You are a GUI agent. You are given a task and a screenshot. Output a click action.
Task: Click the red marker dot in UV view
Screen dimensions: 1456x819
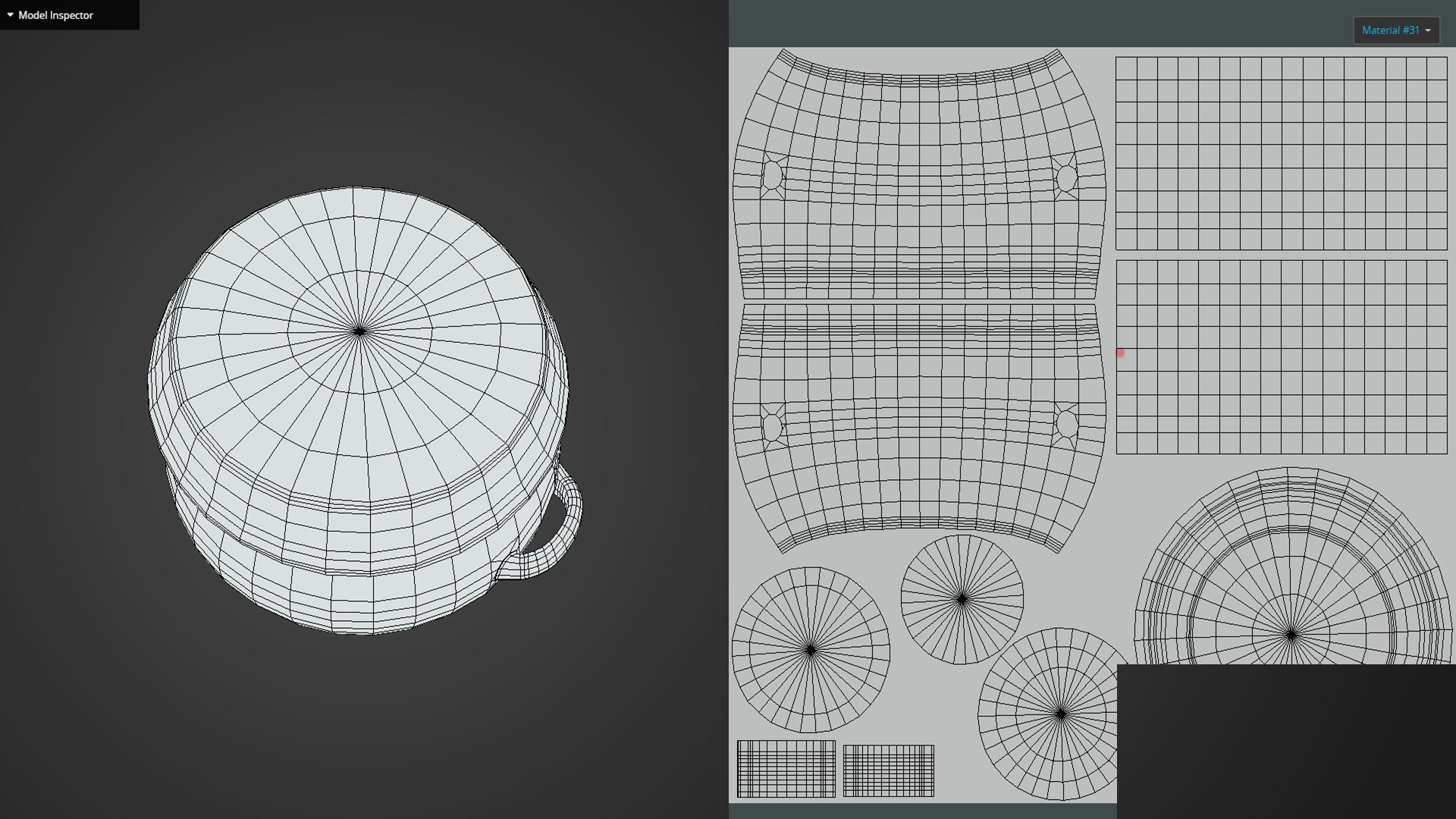[x=1120, y=353]
